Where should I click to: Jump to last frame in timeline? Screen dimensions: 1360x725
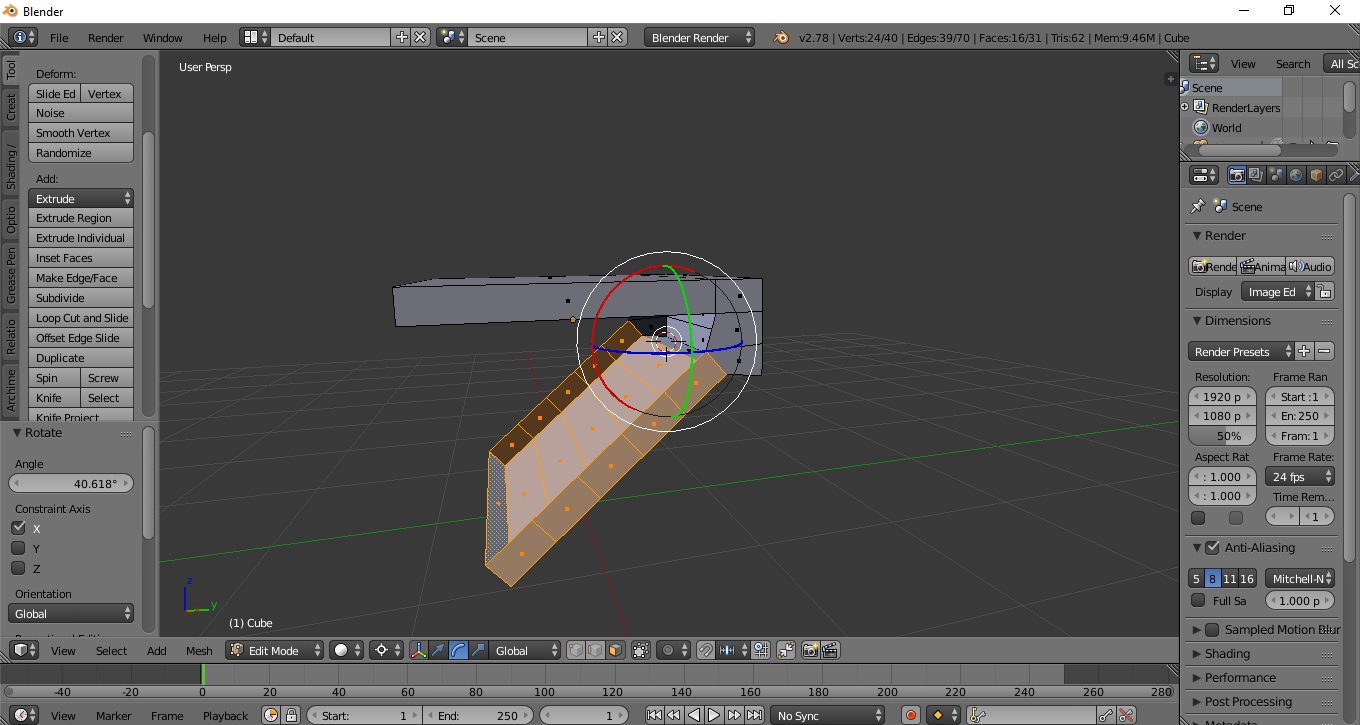(754, 715)
